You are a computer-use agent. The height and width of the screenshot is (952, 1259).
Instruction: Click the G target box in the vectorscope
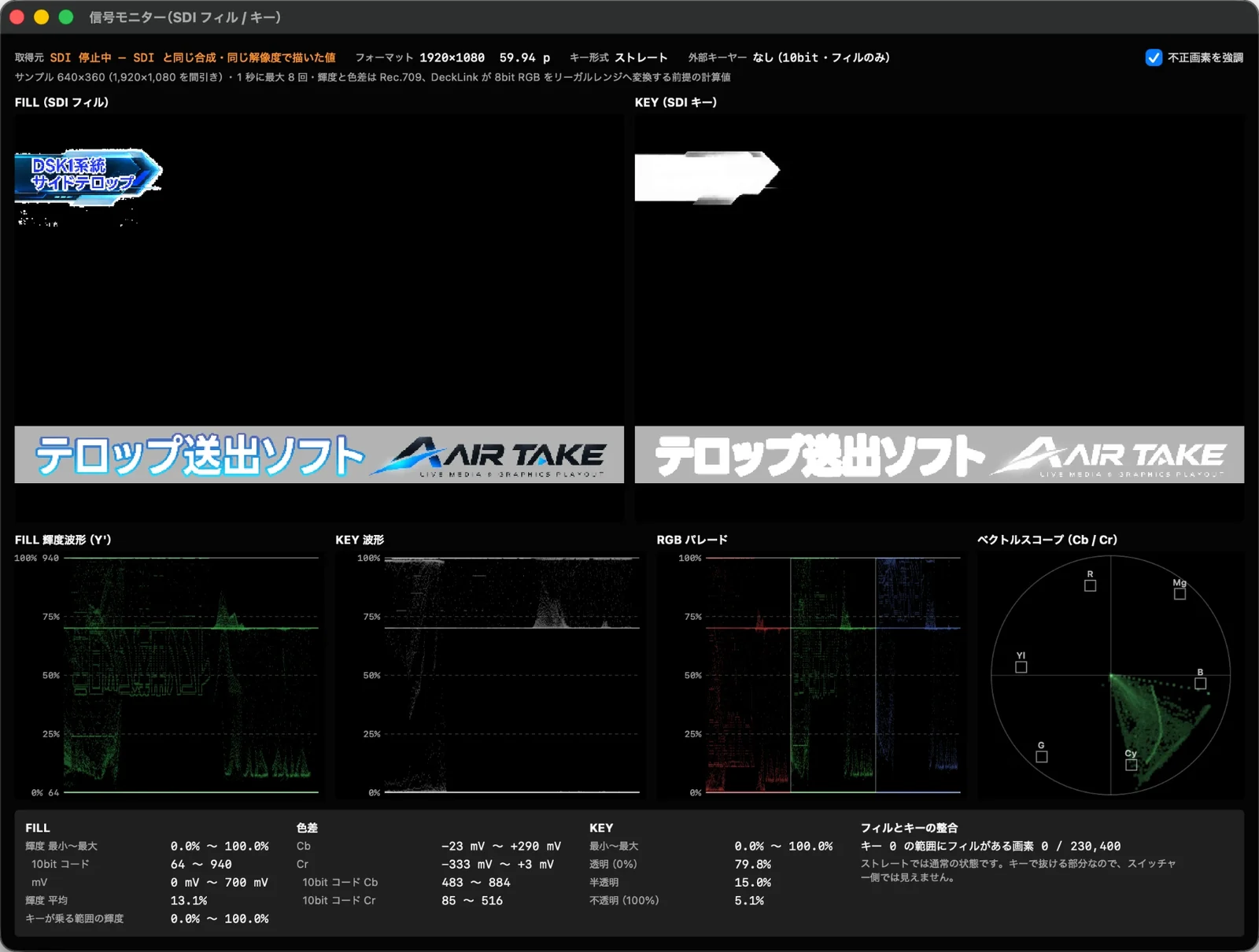(1041, 757)
